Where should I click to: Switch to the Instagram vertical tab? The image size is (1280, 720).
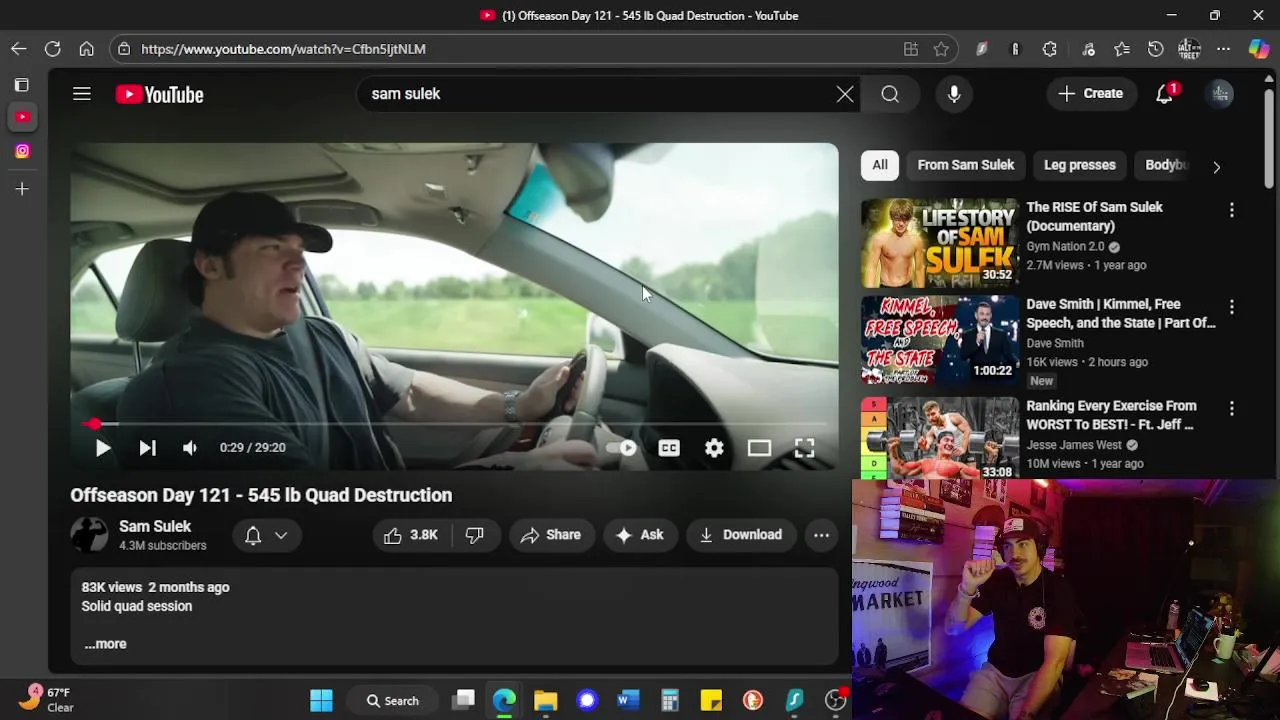pyautogui.click(x=22, y=151)
